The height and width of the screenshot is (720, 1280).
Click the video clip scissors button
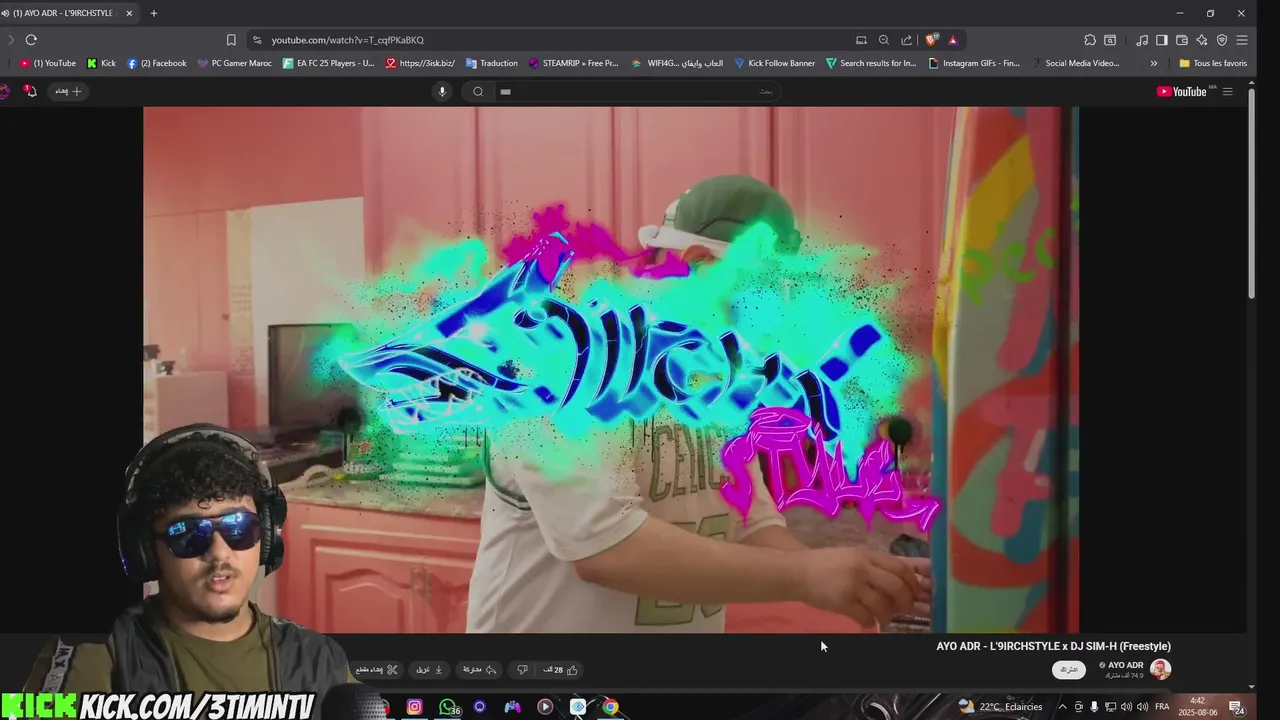click(377, 670)
